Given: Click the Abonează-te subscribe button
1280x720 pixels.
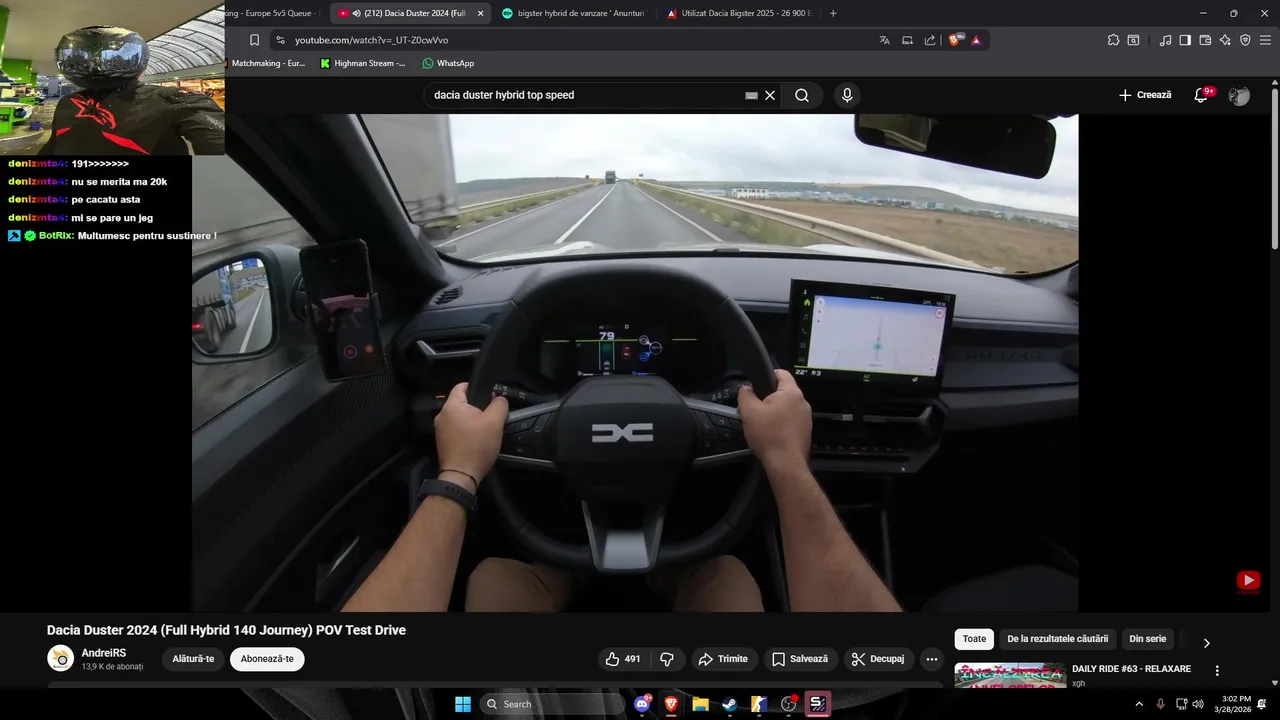Looking at the screenshot, I should click(267, 659).
